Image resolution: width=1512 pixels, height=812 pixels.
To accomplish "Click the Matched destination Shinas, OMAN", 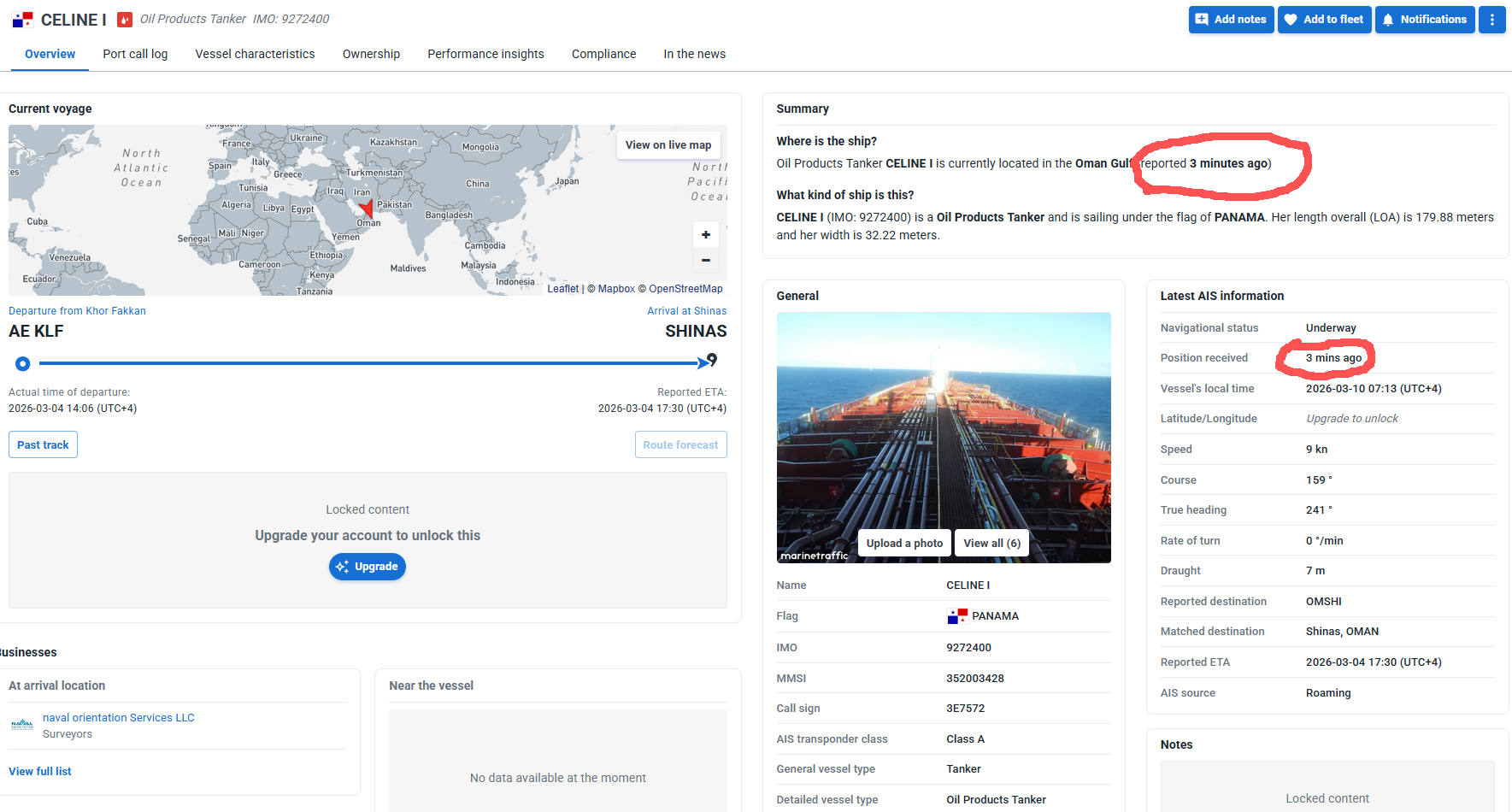I will pyautogui.click(x=1342, y=632).
